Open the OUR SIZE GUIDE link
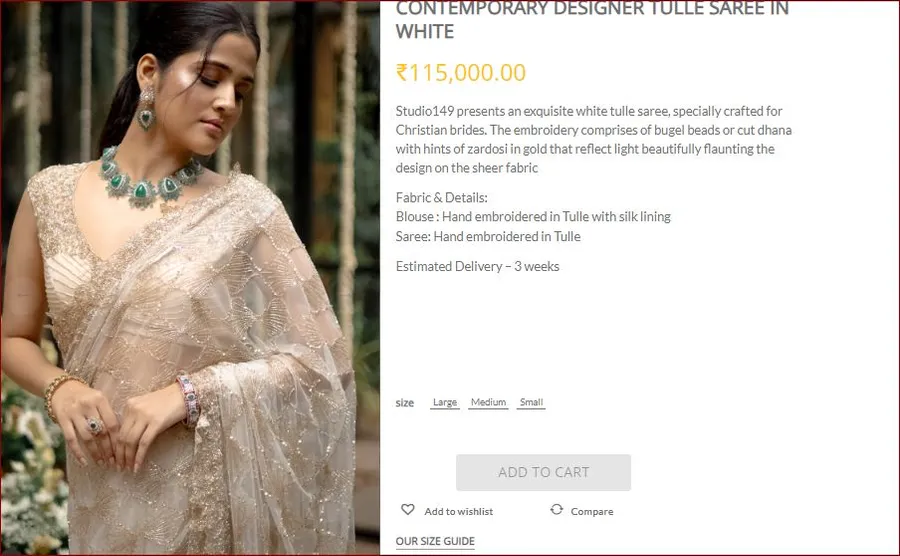 (435, 541)
